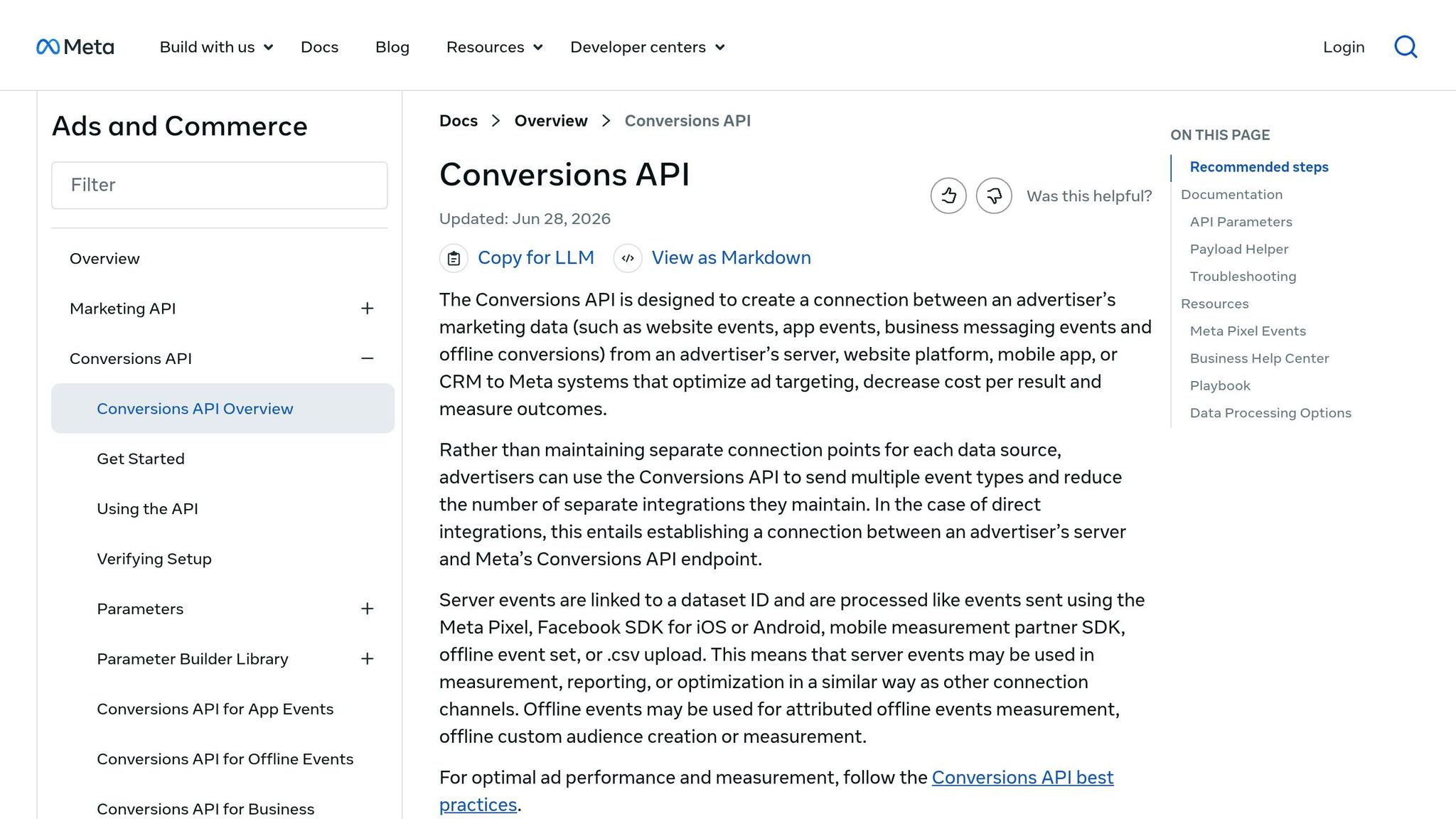Click the ON THIS PAGE heading
This screenshot has width=1456, height=819.
1220,135
